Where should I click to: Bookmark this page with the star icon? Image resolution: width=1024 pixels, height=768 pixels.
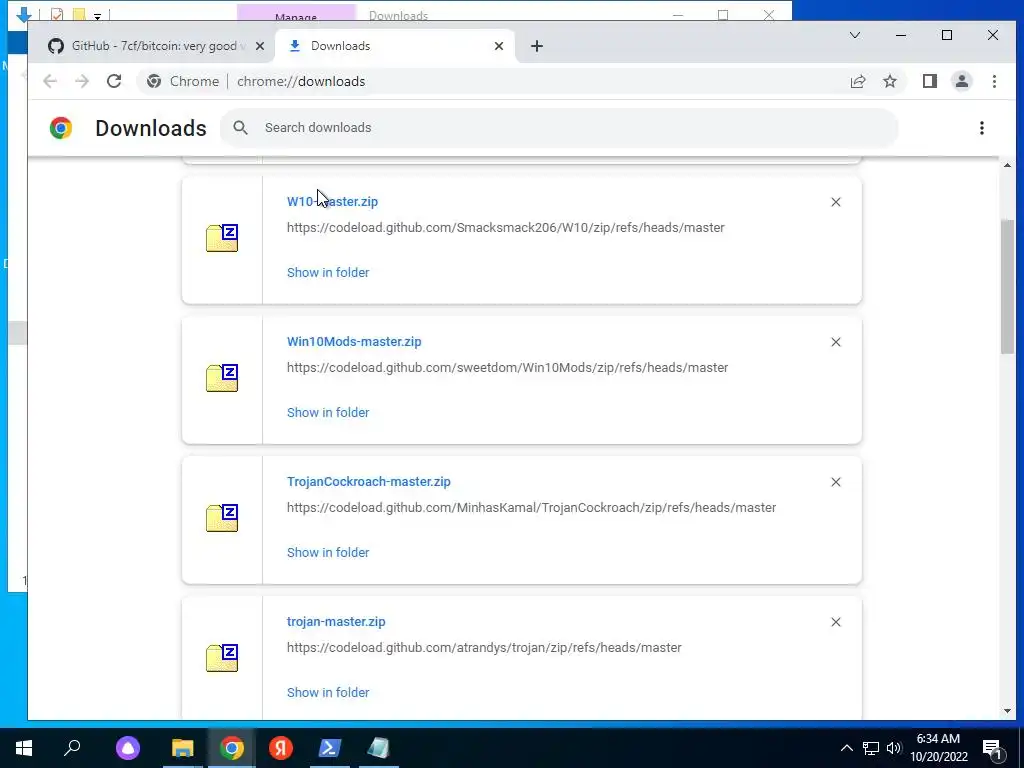pos(889,81)
